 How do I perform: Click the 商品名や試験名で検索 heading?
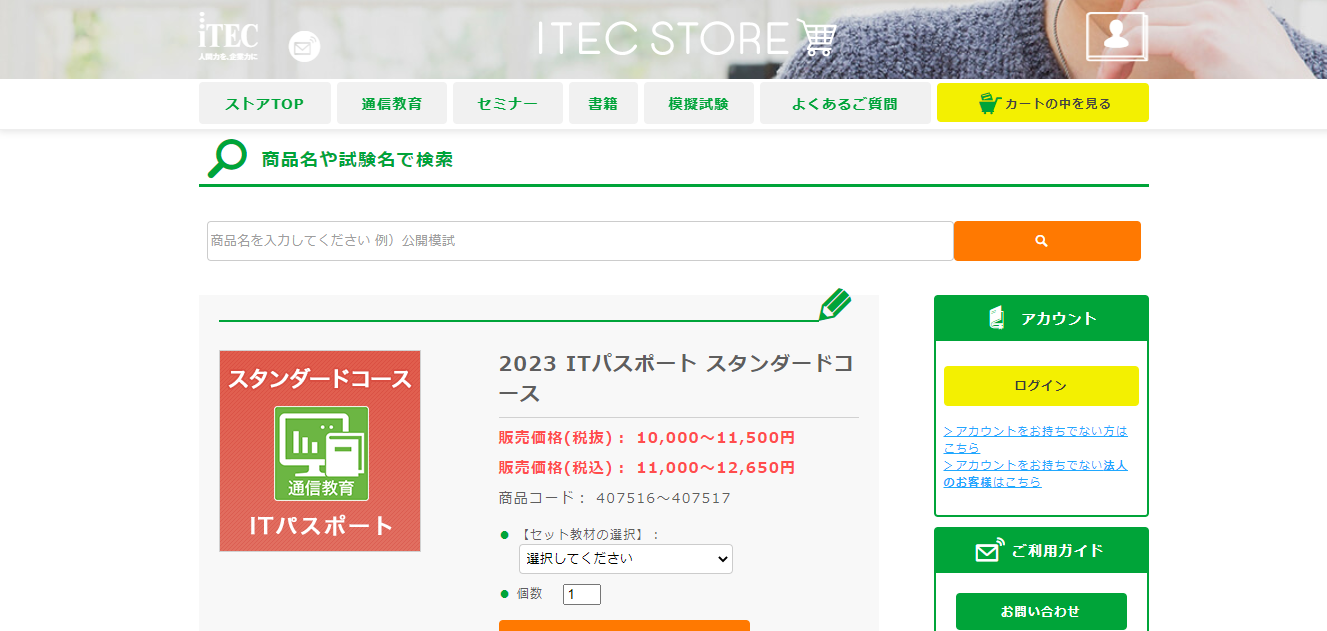click(357, 159)
